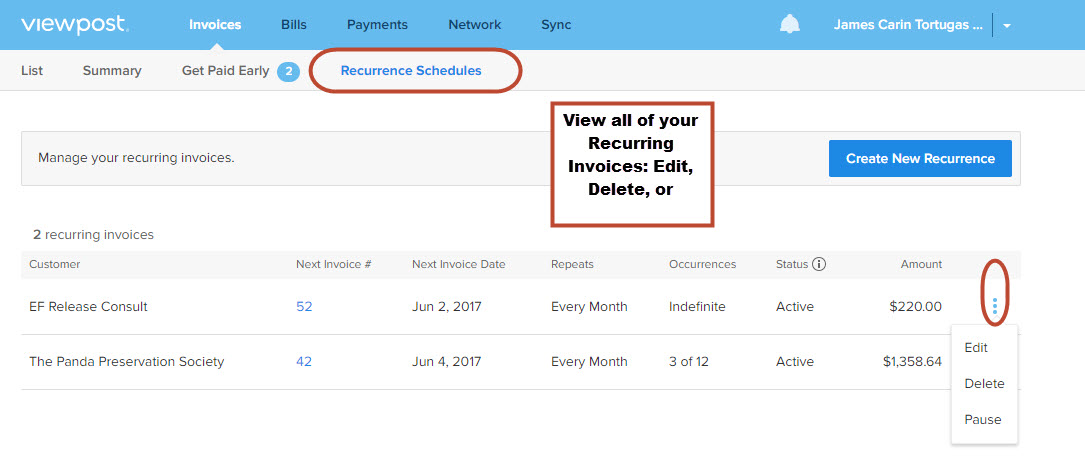Screen dimensions: 1085x473
Task: Select The Panda Preservation Society customer
Action: [x=127, y=362]
